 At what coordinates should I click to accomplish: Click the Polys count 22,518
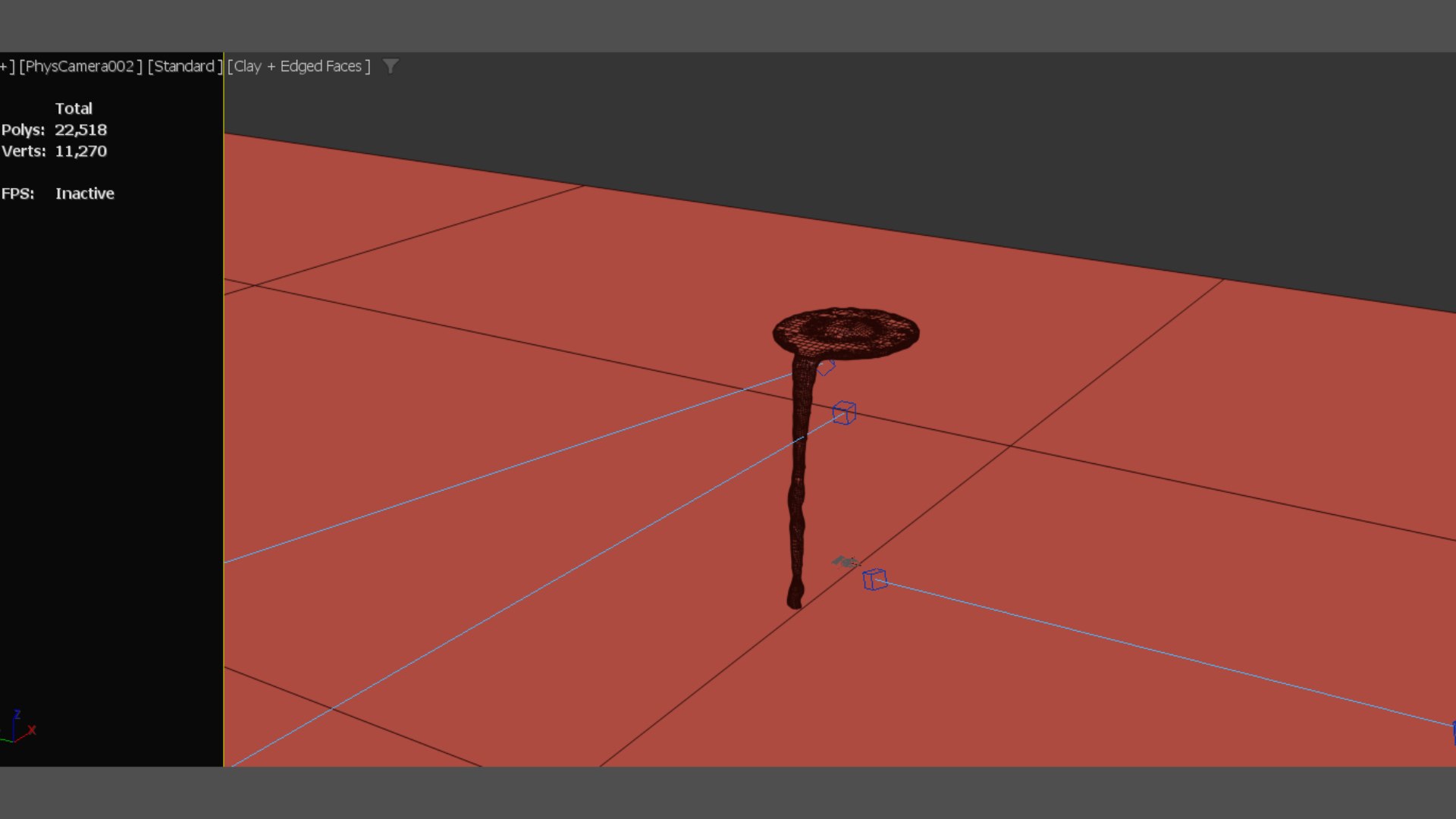(x=80, y=130)
